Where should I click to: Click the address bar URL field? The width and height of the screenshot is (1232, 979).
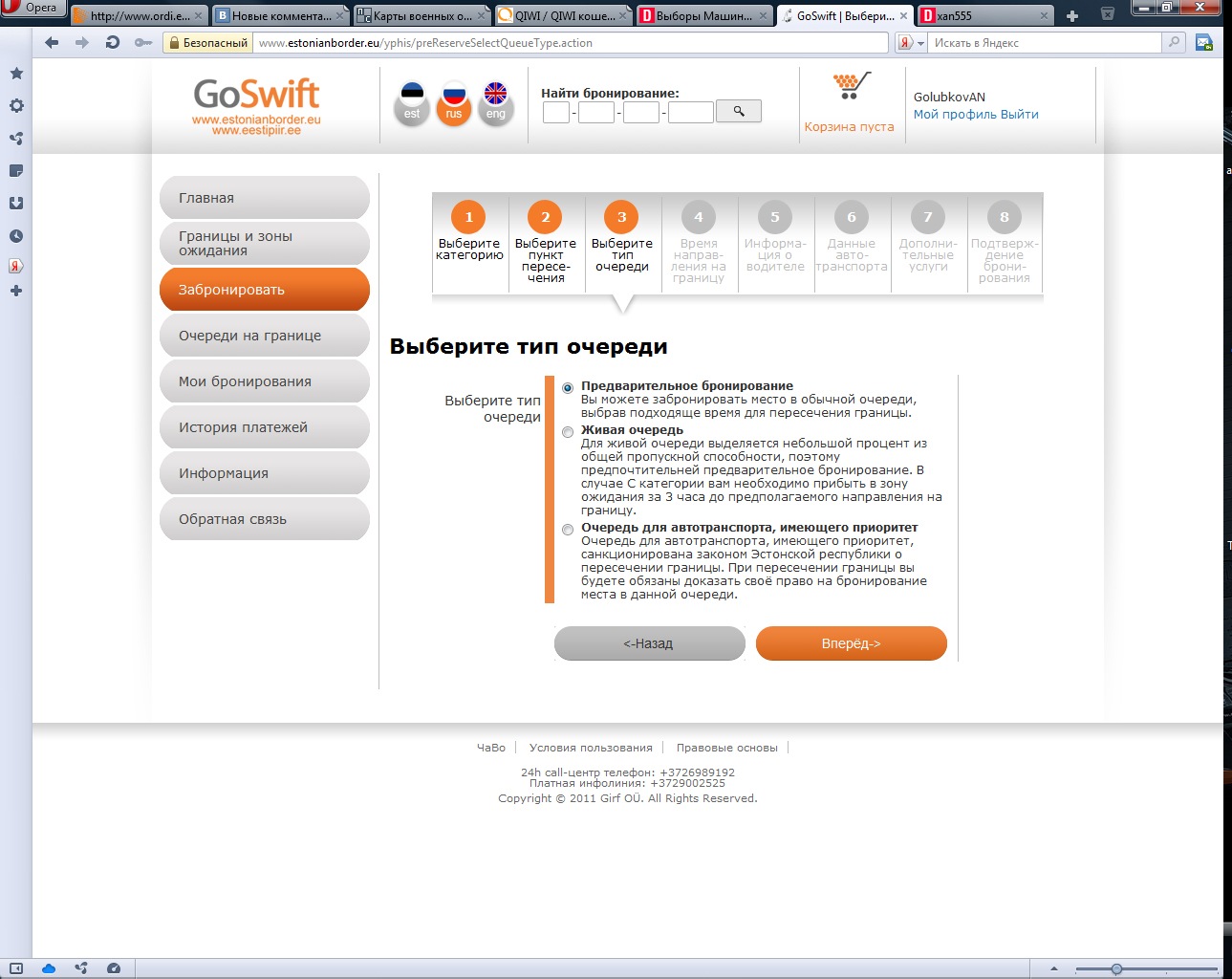572,43
